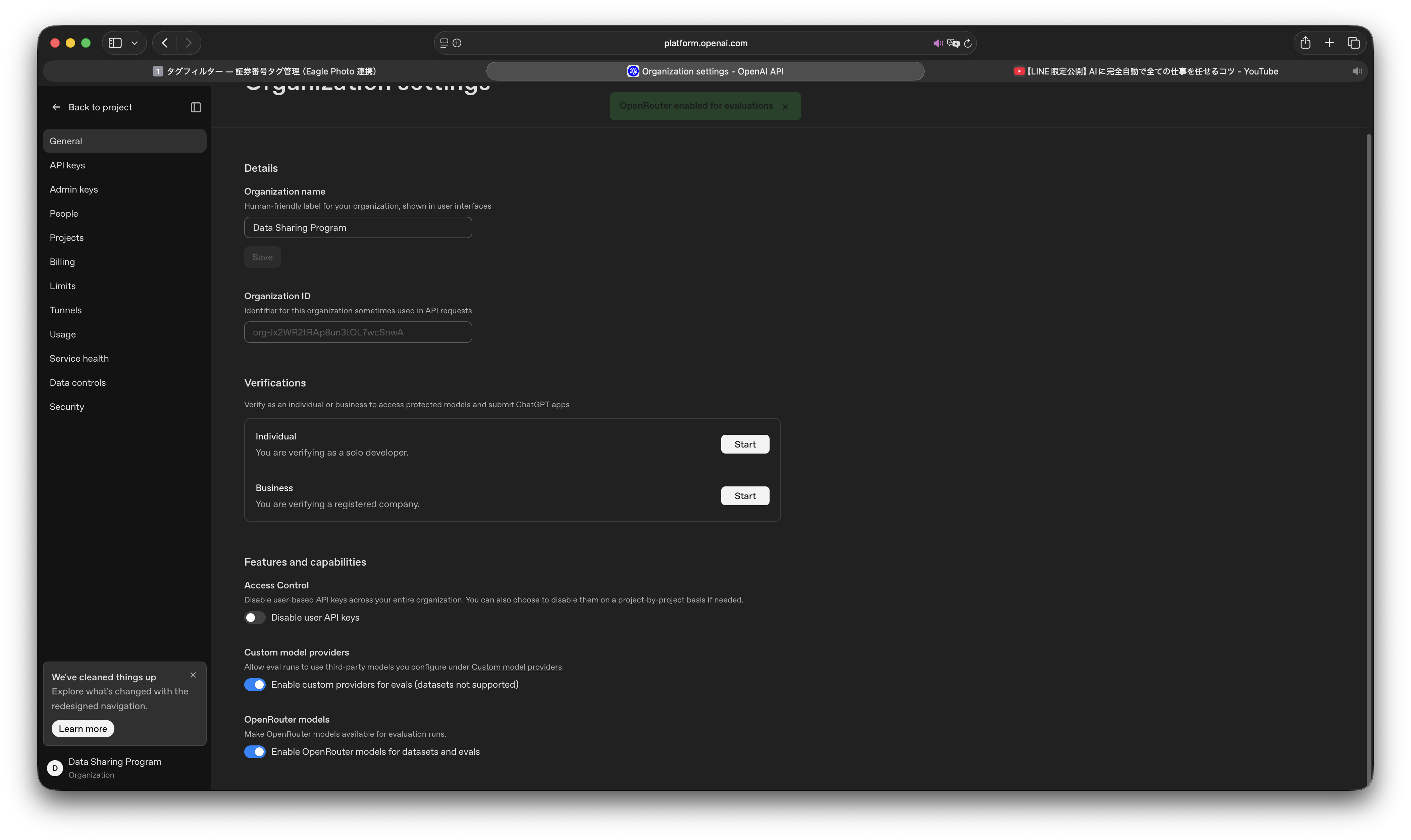Click the plus-circle icon in address bar
Viewport: 1411px width, 840px height.
(x=457, y=43)
